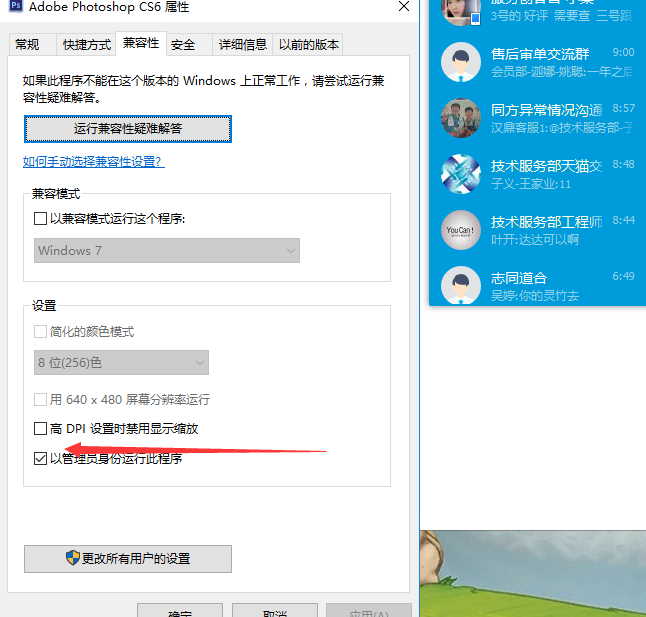Expand the Windows 7 compatibility dropdown

[x=167, y=250]
